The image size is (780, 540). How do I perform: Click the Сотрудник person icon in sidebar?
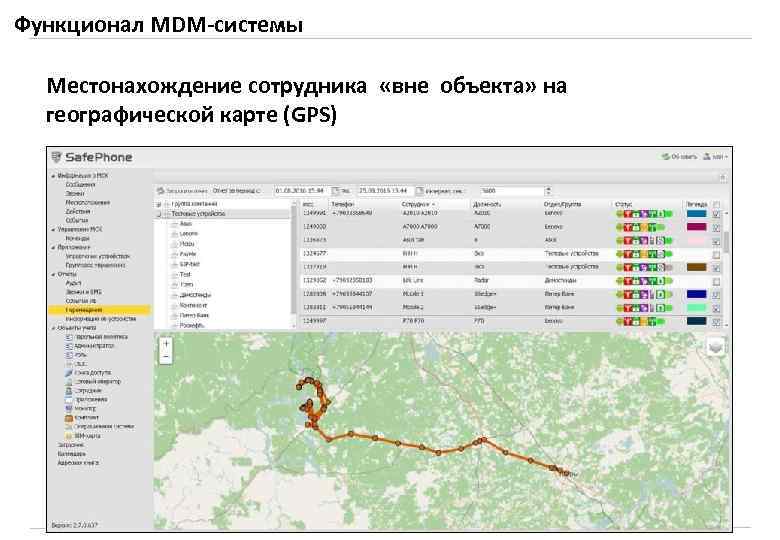tap(69, 390)
